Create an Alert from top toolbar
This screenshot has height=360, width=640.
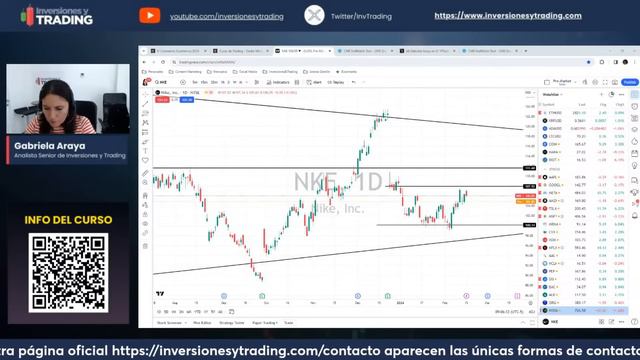click(315, 82)
